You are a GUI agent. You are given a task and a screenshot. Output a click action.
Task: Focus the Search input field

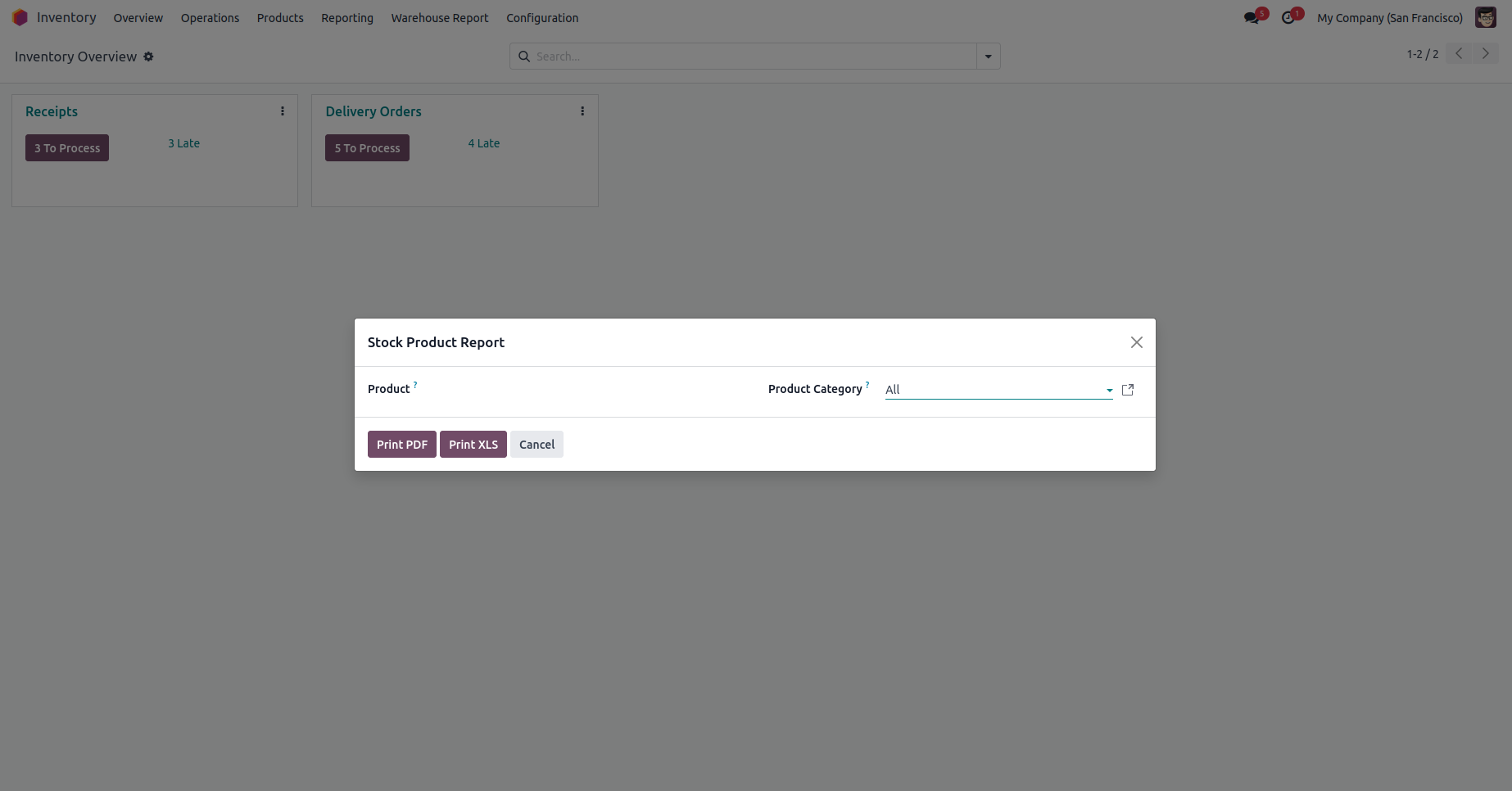(x=754, y=56)
